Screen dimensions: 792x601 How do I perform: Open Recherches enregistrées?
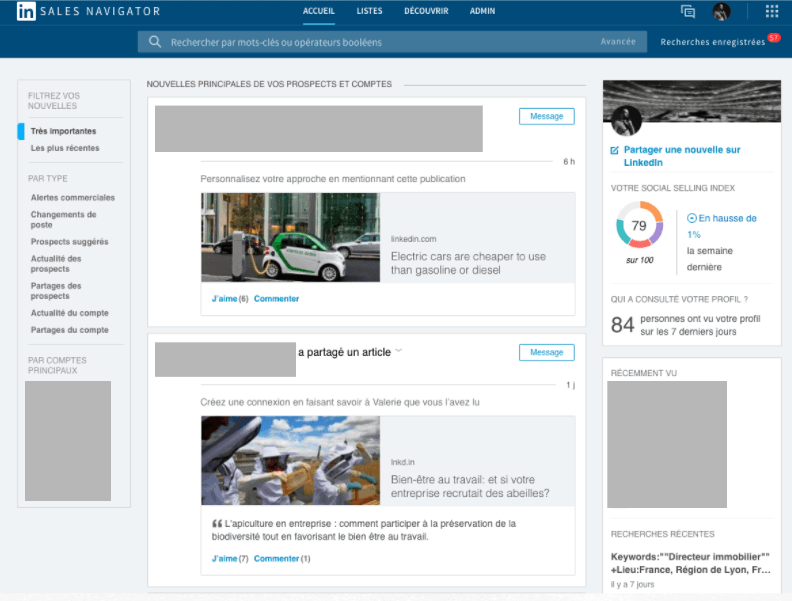(712, 42)
